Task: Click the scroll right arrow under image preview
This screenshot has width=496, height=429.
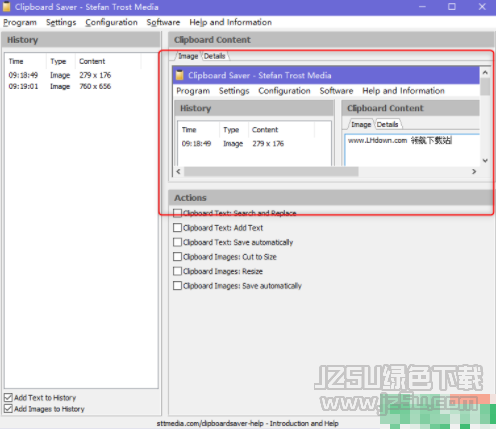Action: coord(474,172)
